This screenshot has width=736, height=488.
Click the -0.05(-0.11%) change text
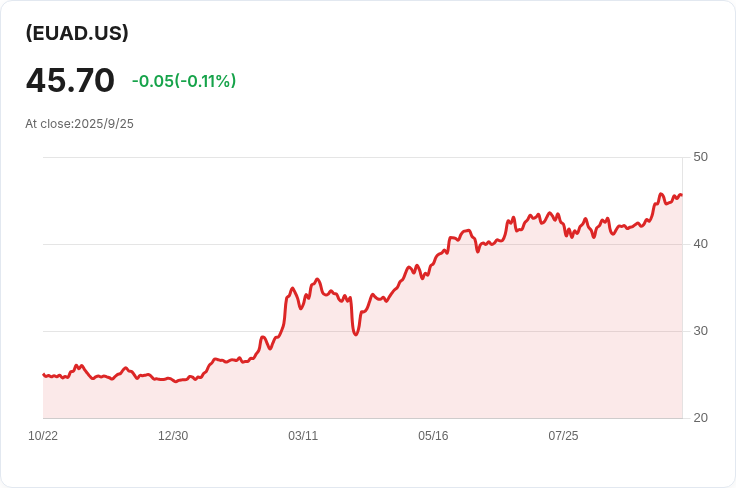(184, 81)
